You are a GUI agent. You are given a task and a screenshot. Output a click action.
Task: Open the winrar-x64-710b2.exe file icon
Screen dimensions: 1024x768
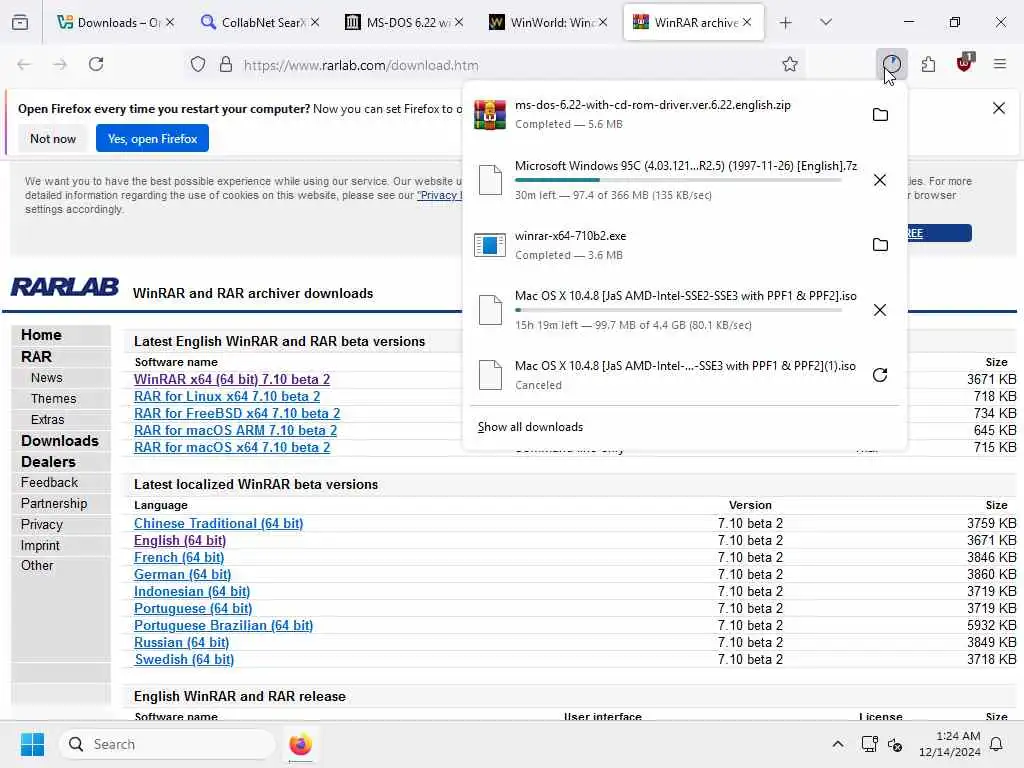click(490, 245)
